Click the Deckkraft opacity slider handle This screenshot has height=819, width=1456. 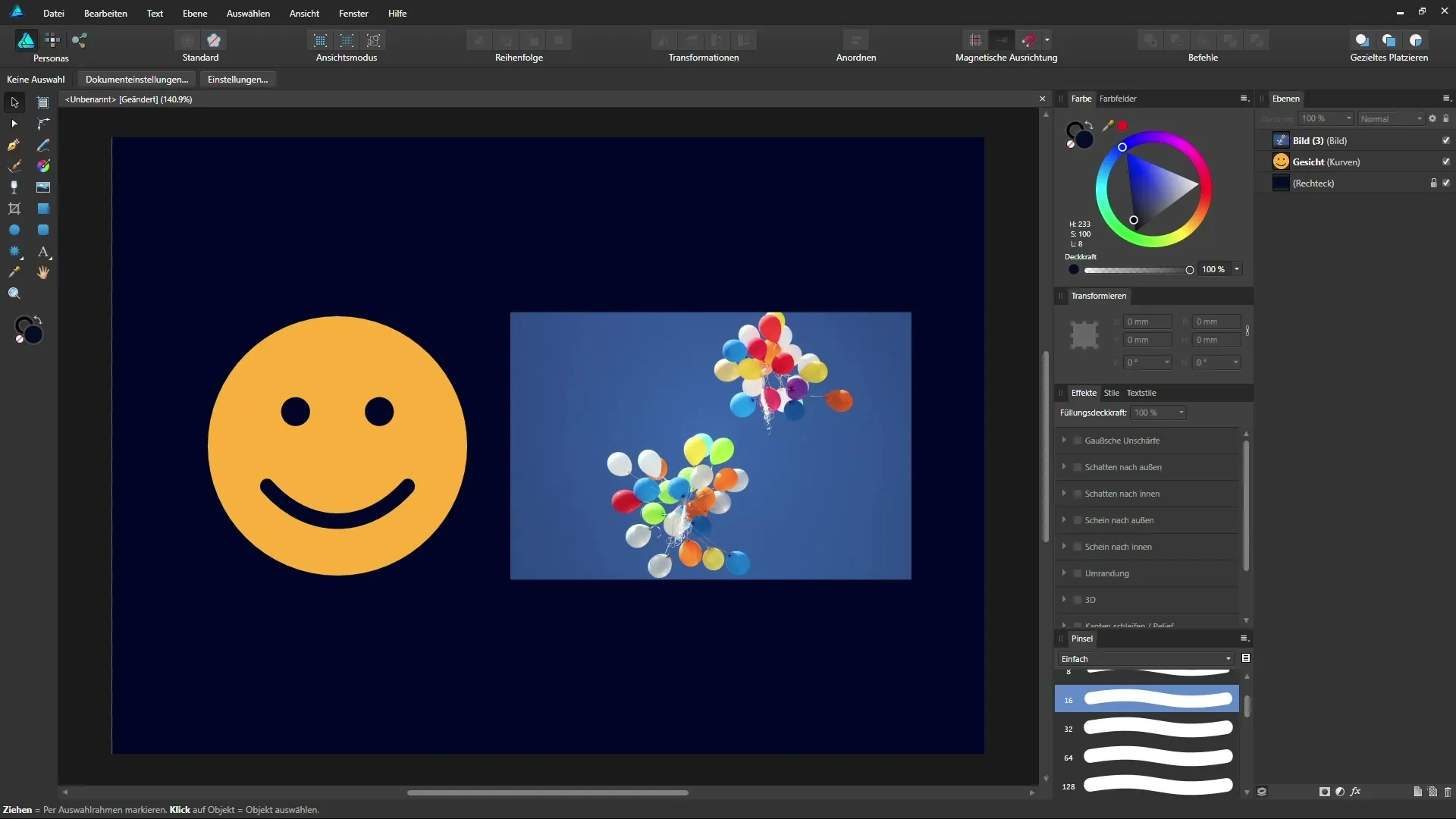1190,270
